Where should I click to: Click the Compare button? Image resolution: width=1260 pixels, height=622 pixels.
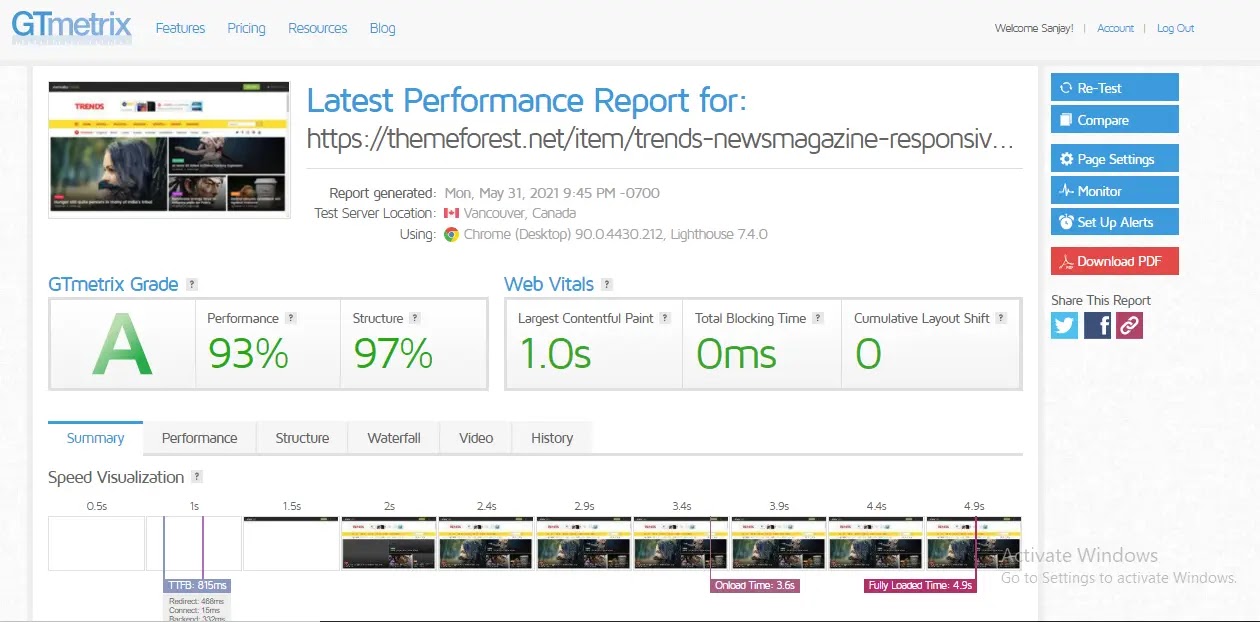coord(1115,120)
